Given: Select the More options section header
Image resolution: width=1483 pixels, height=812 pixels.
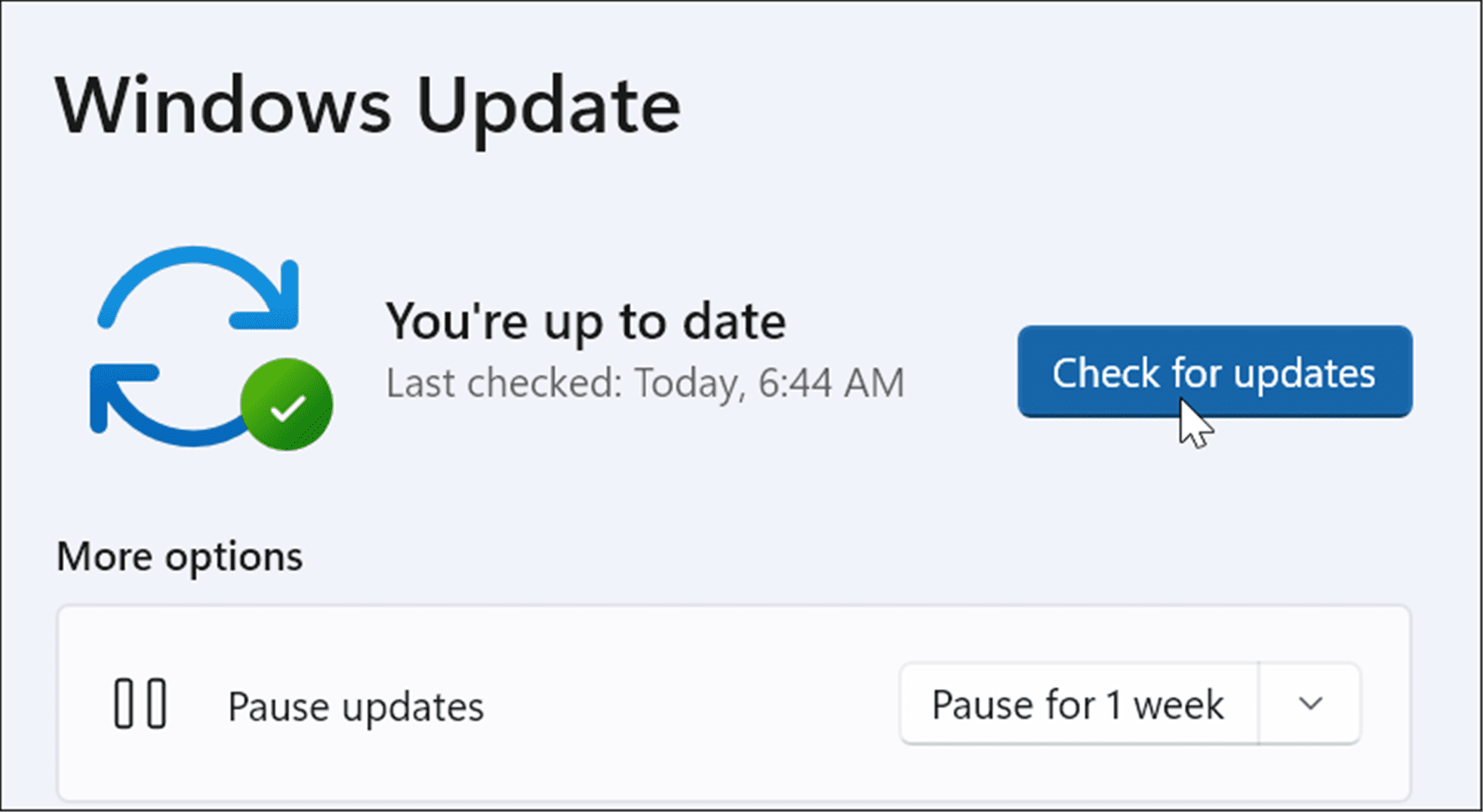Looking at the screenshot, I should (x=180, y=557).
